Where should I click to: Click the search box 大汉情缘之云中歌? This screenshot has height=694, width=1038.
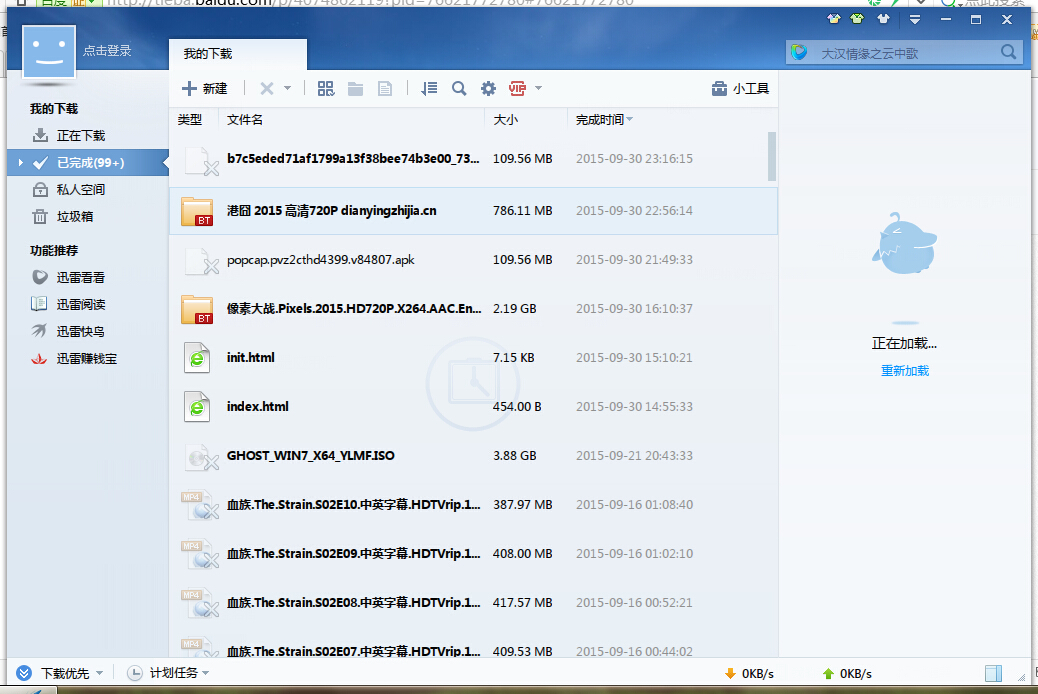click(x=904, y=54)
